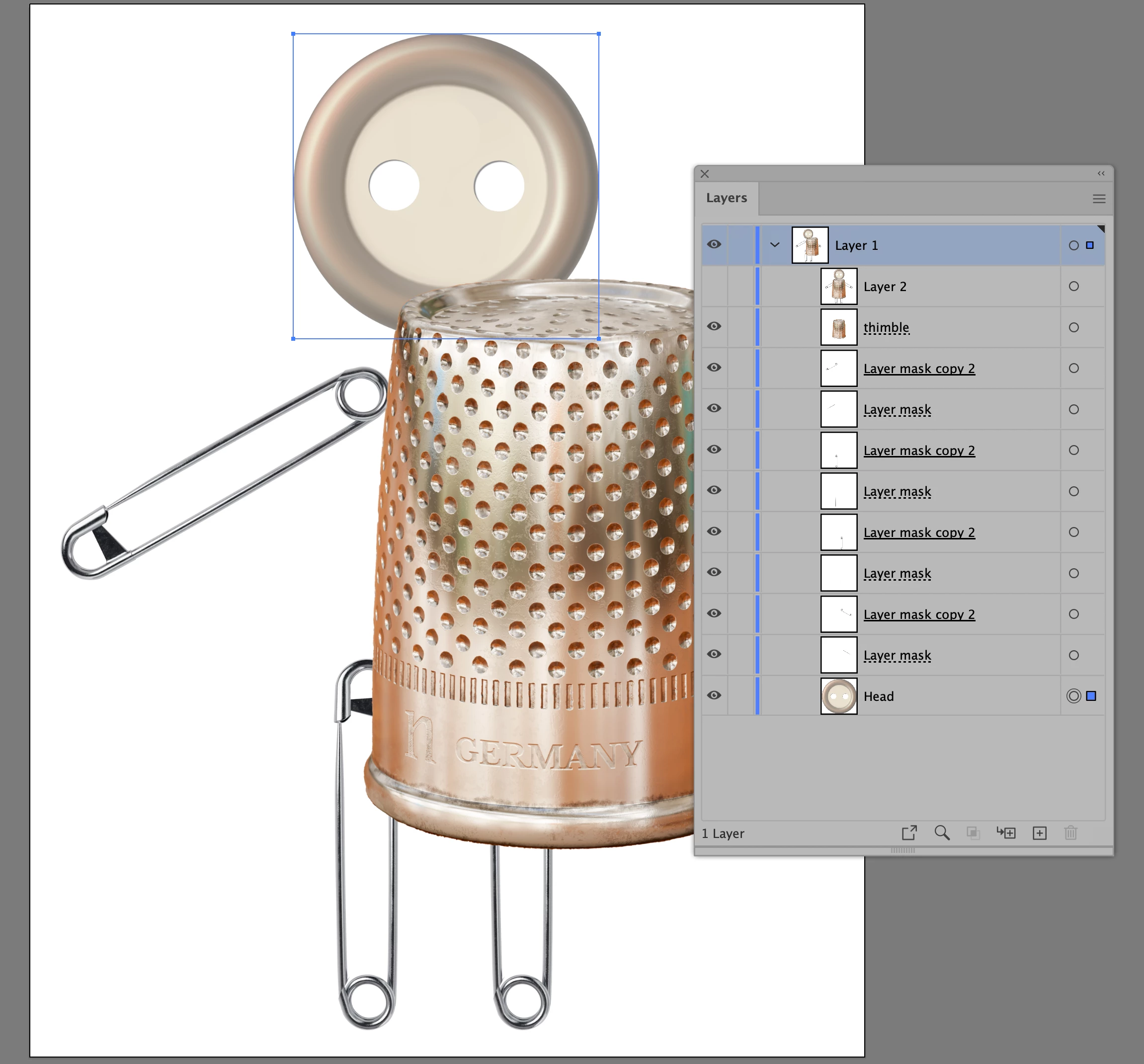Select the Layers tab
The height and width of the screenshot is (1064, 1144).
click(x=726, y=198)
